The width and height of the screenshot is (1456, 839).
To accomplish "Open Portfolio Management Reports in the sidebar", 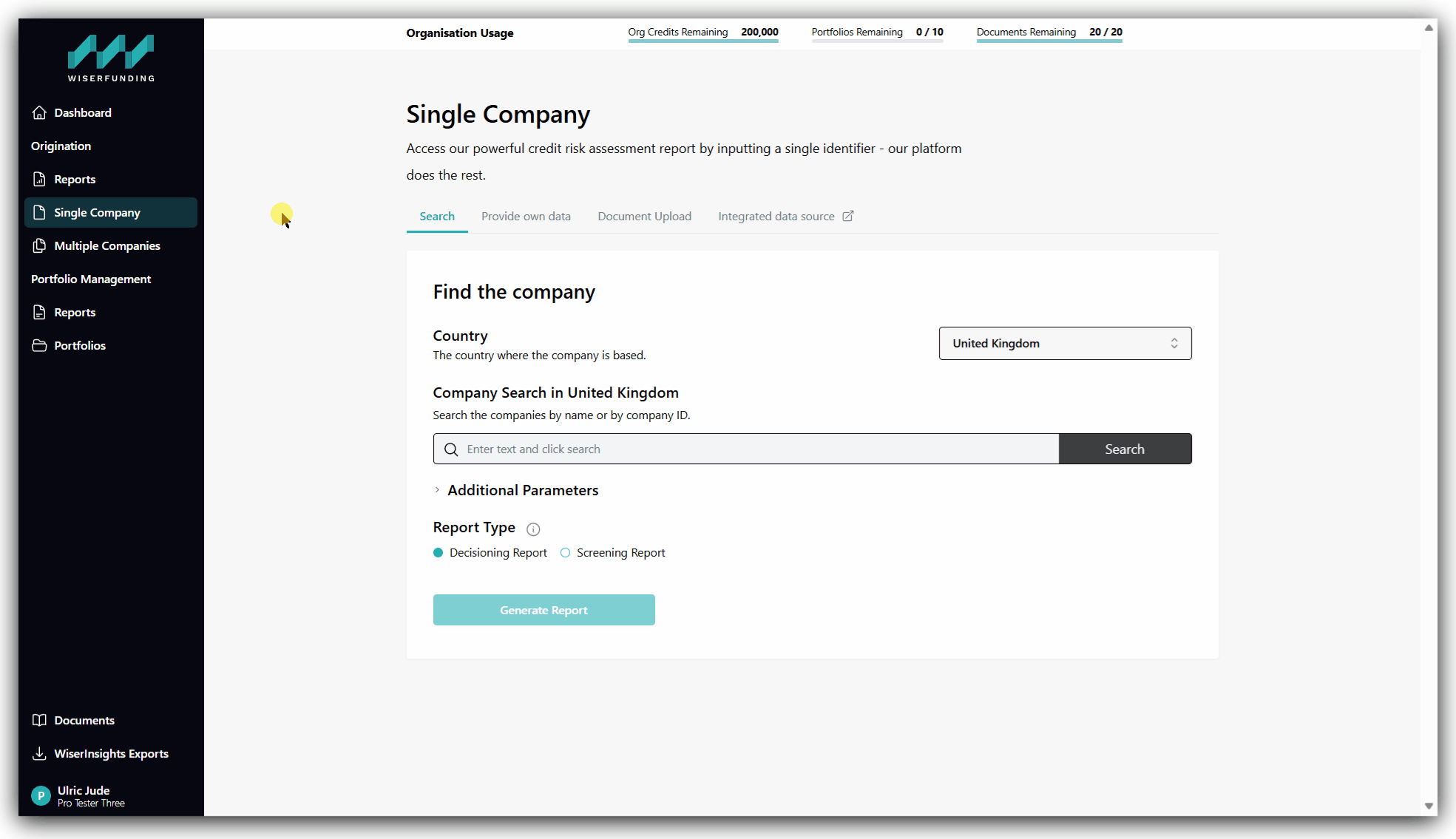I will tap(111, 312).
